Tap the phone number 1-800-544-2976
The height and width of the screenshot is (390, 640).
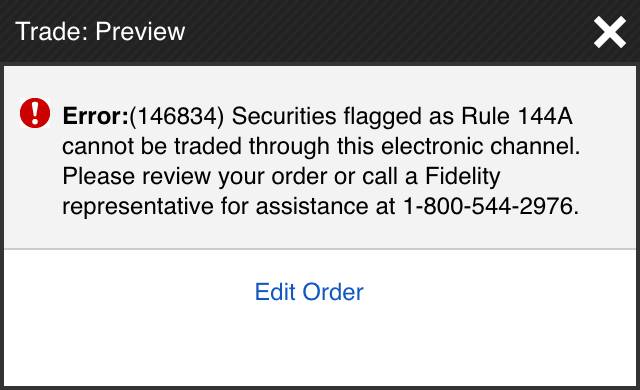tap(491, 206)
